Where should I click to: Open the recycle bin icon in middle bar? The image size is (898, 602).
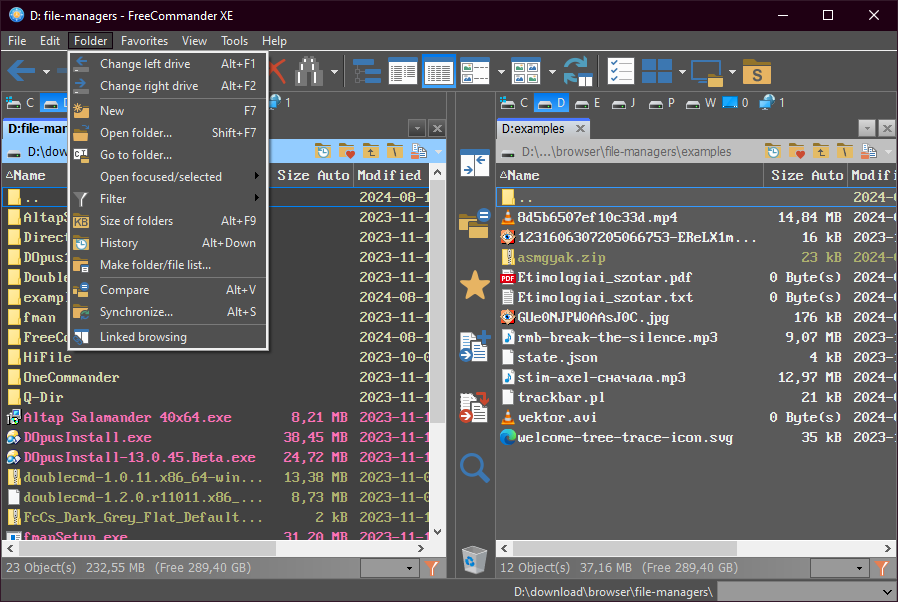click(474, 559)
